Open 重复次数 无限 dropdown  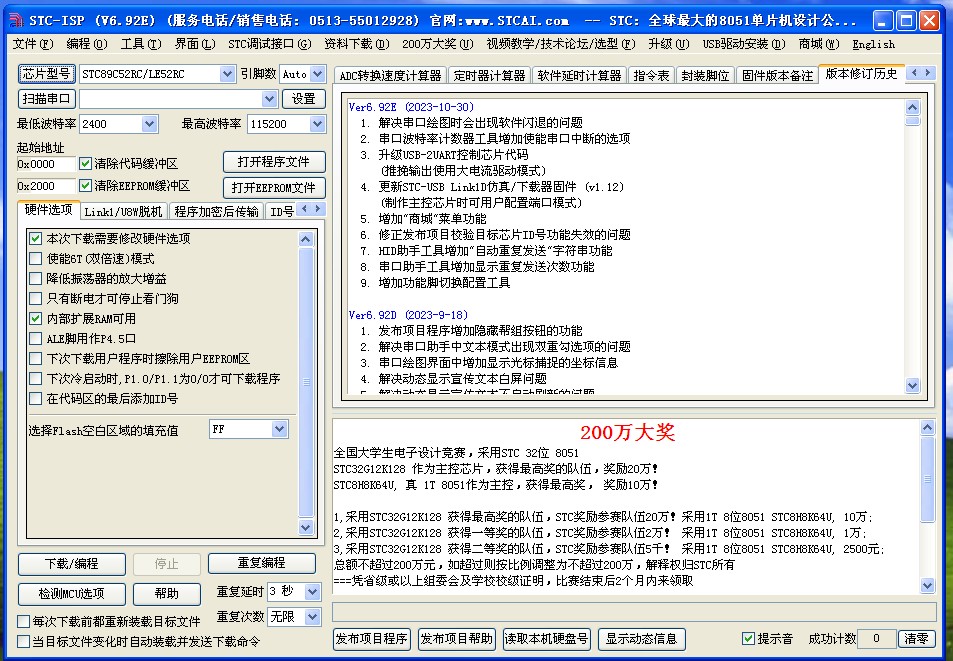312,617
